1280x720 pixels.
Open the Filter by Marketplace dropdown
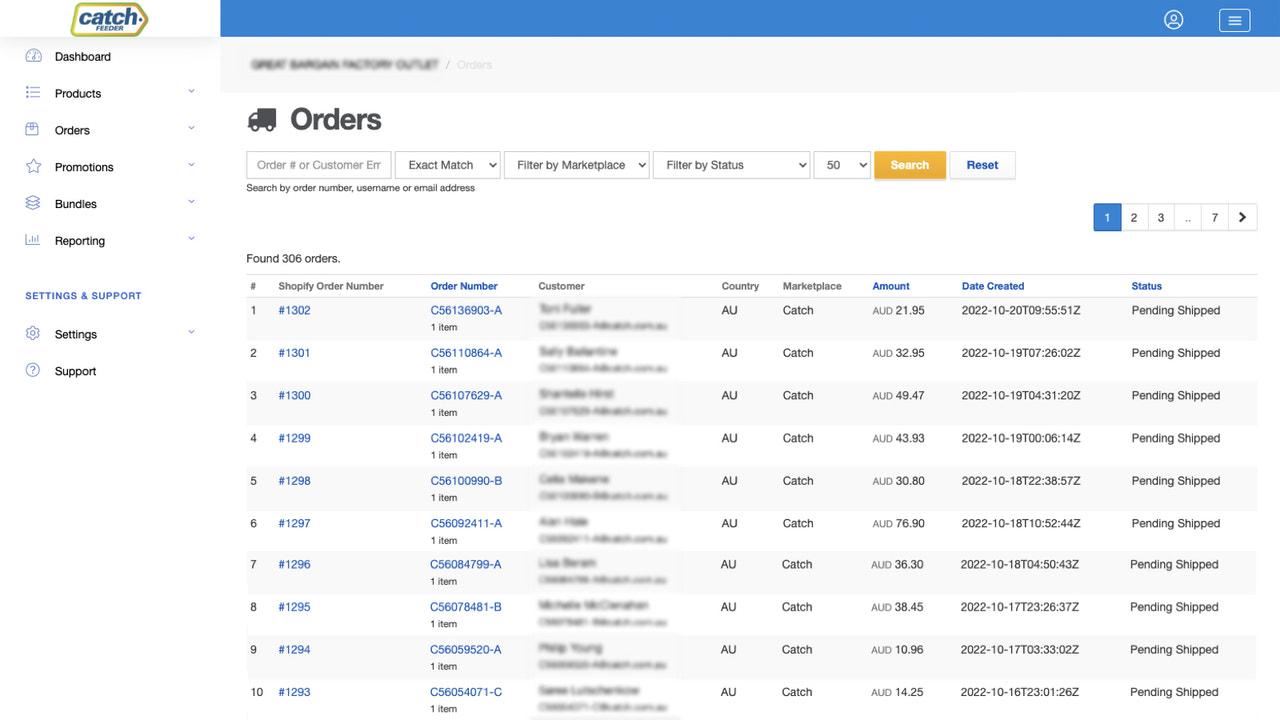point(576,164)
